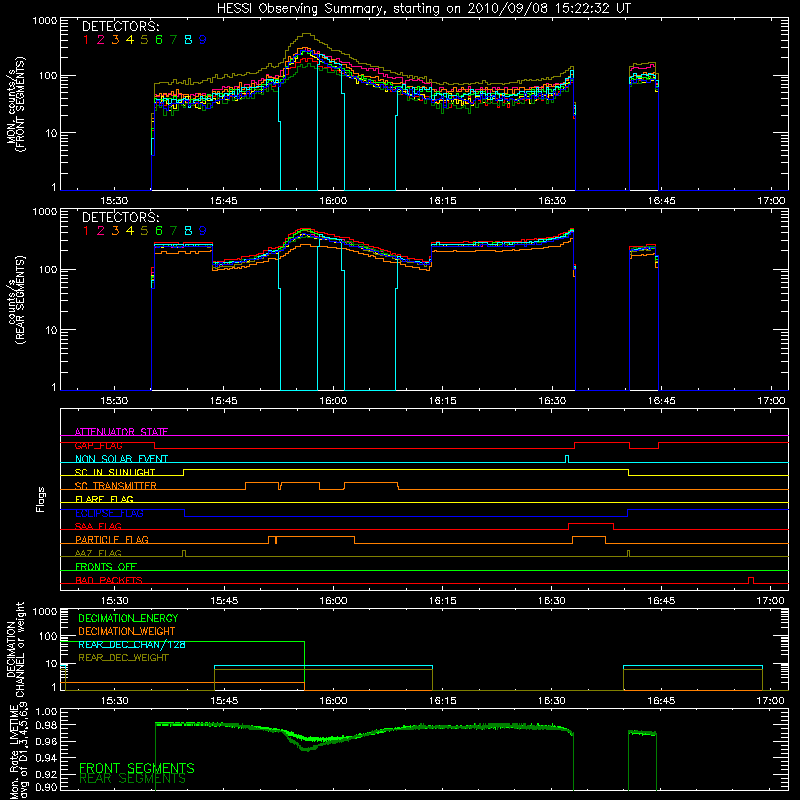Click the ATTENUATOR_STATE flag label
800x800 pixels.
coord(121,432)
